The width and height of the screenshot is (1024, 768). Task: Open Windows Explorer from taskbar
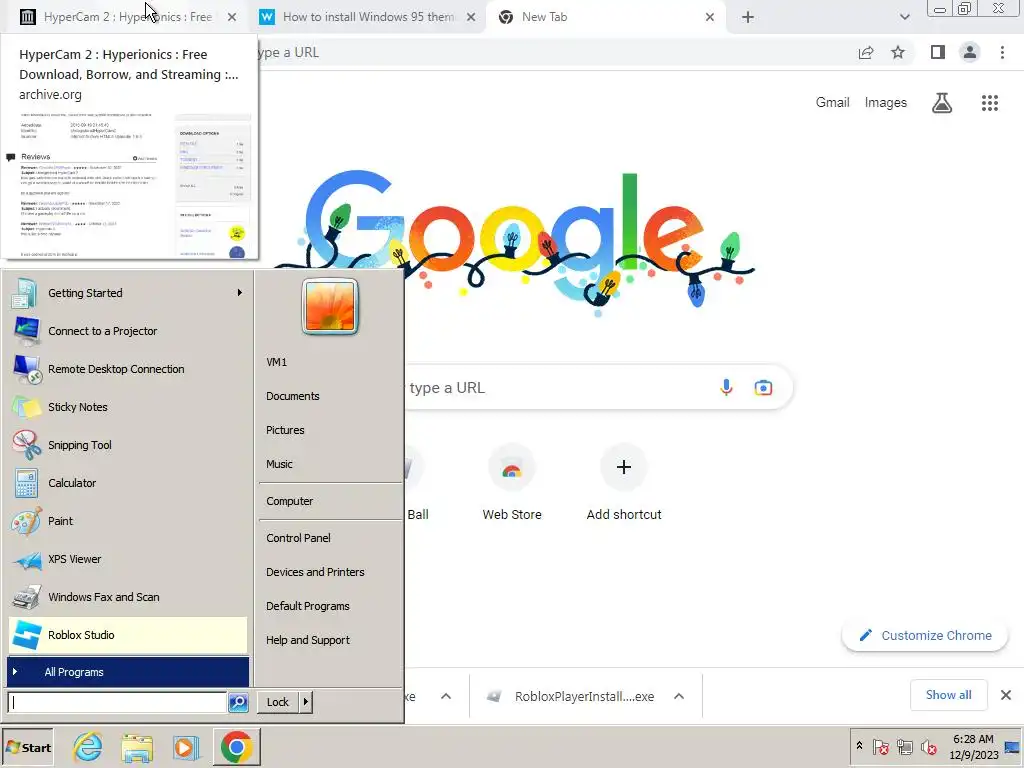(136, 747)
